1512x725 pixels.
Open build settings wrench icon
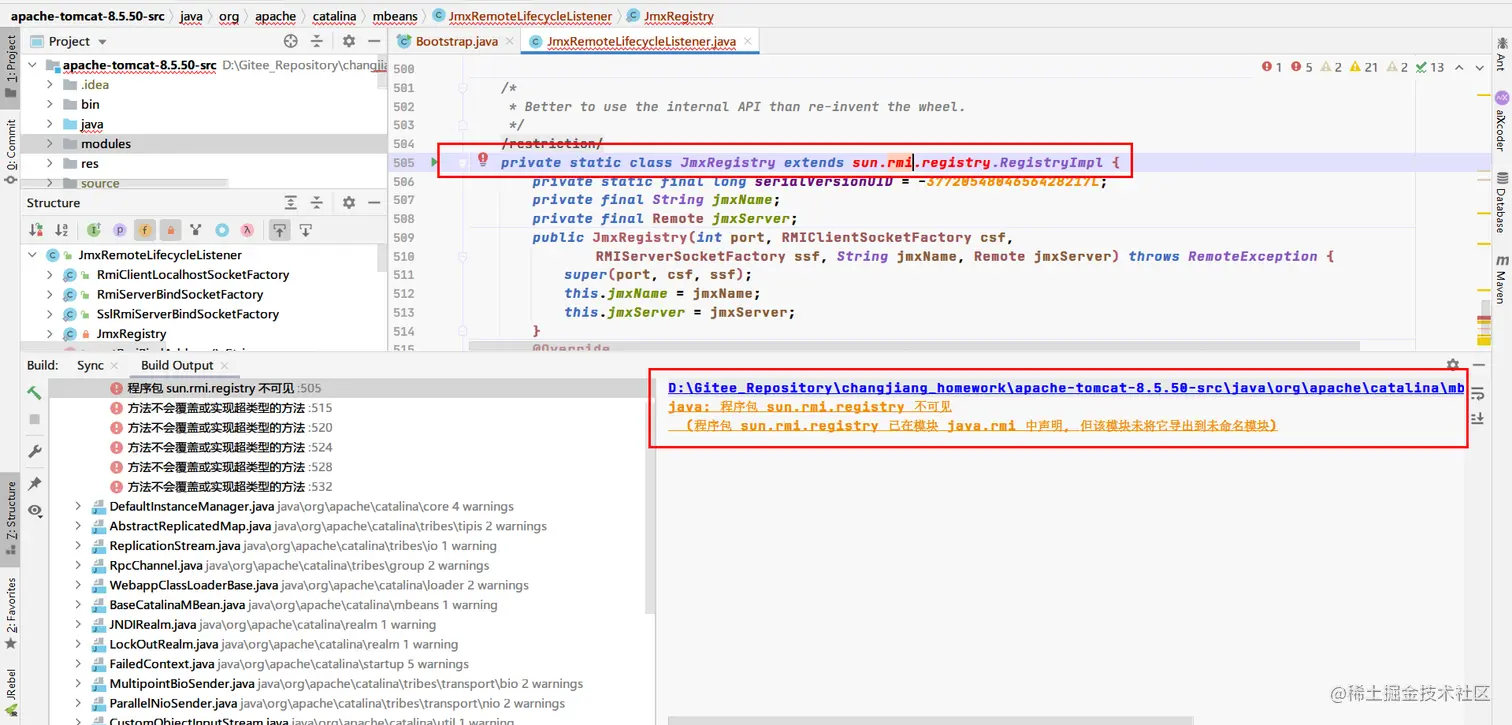[35, 452]
